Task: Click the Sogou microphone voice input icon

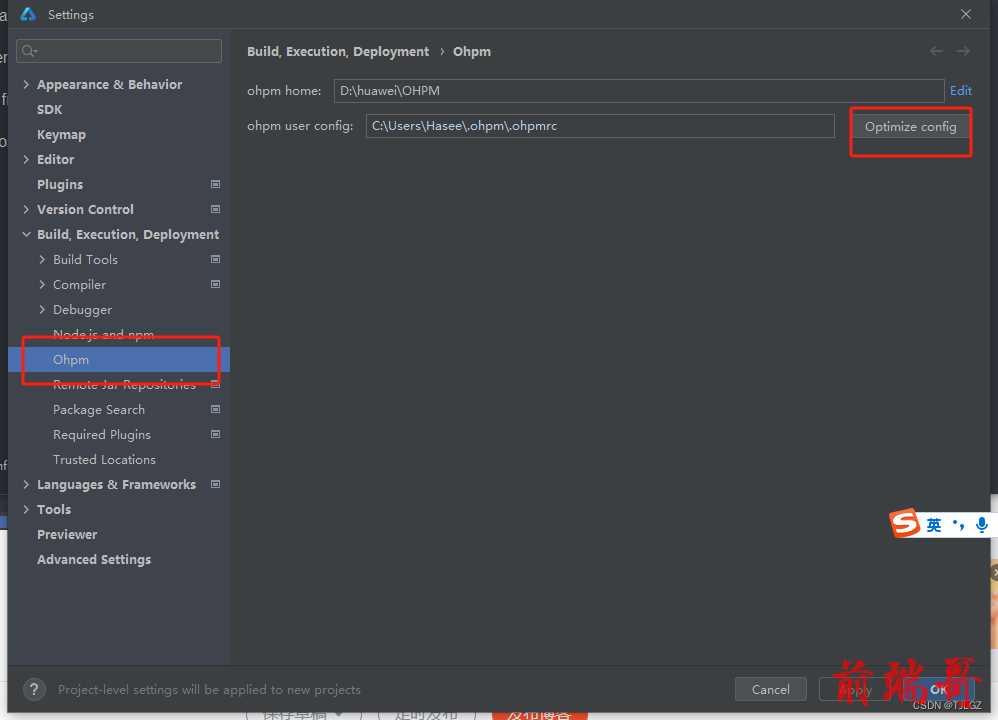Action: coord(981,525)
